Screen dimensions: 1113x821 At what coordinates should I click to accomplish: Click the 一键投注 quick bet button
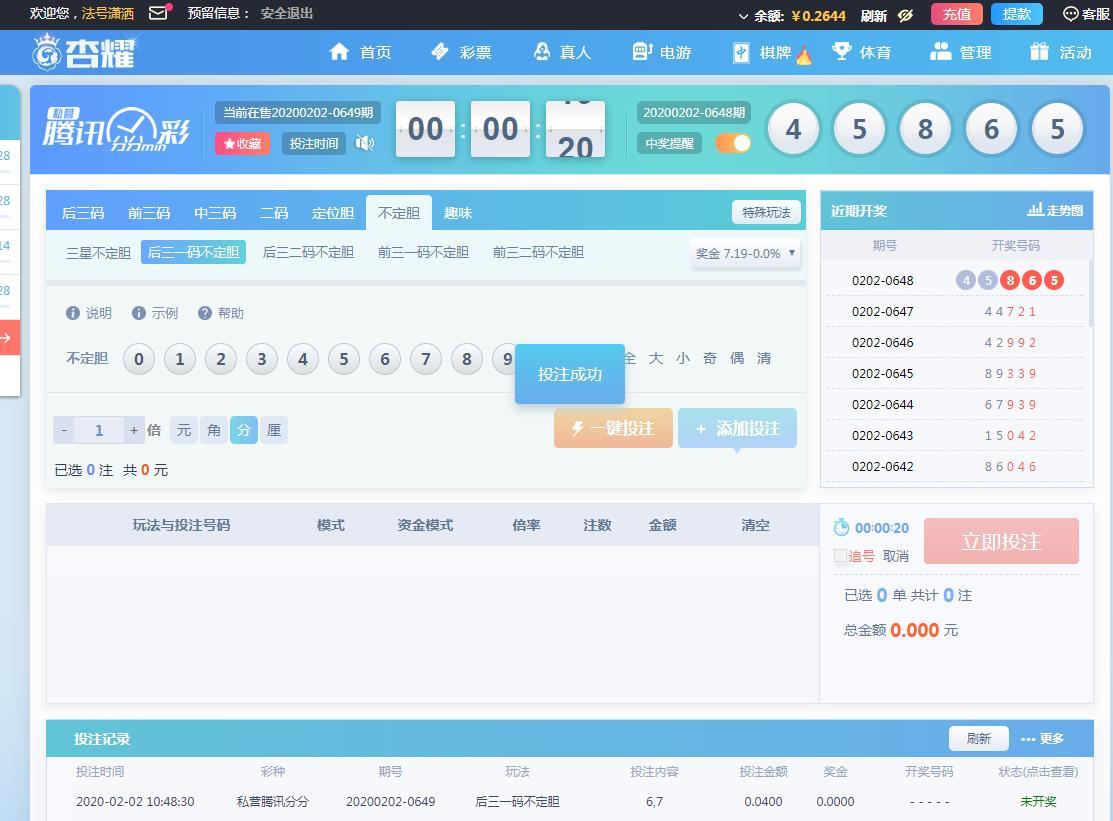pos(613,428)
